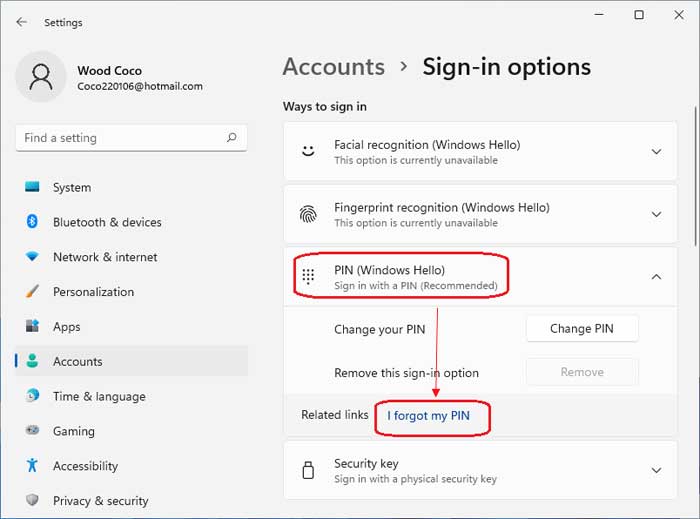Click the fingerprint icon
The image size is (700, 519).
point(308,214)
